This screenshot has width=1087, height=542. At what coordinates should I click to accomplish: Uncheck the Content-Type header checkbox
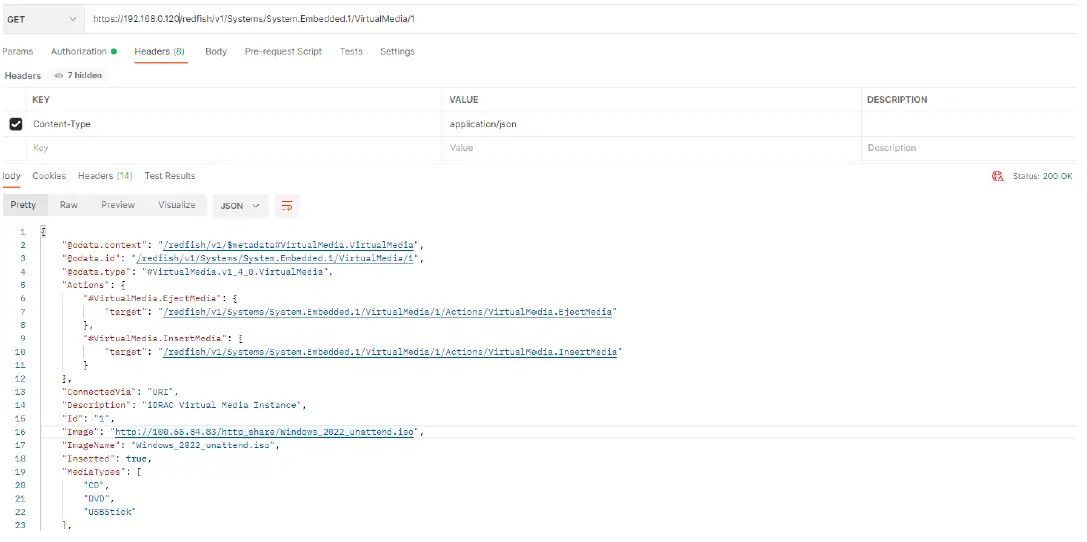click(16, 125)
